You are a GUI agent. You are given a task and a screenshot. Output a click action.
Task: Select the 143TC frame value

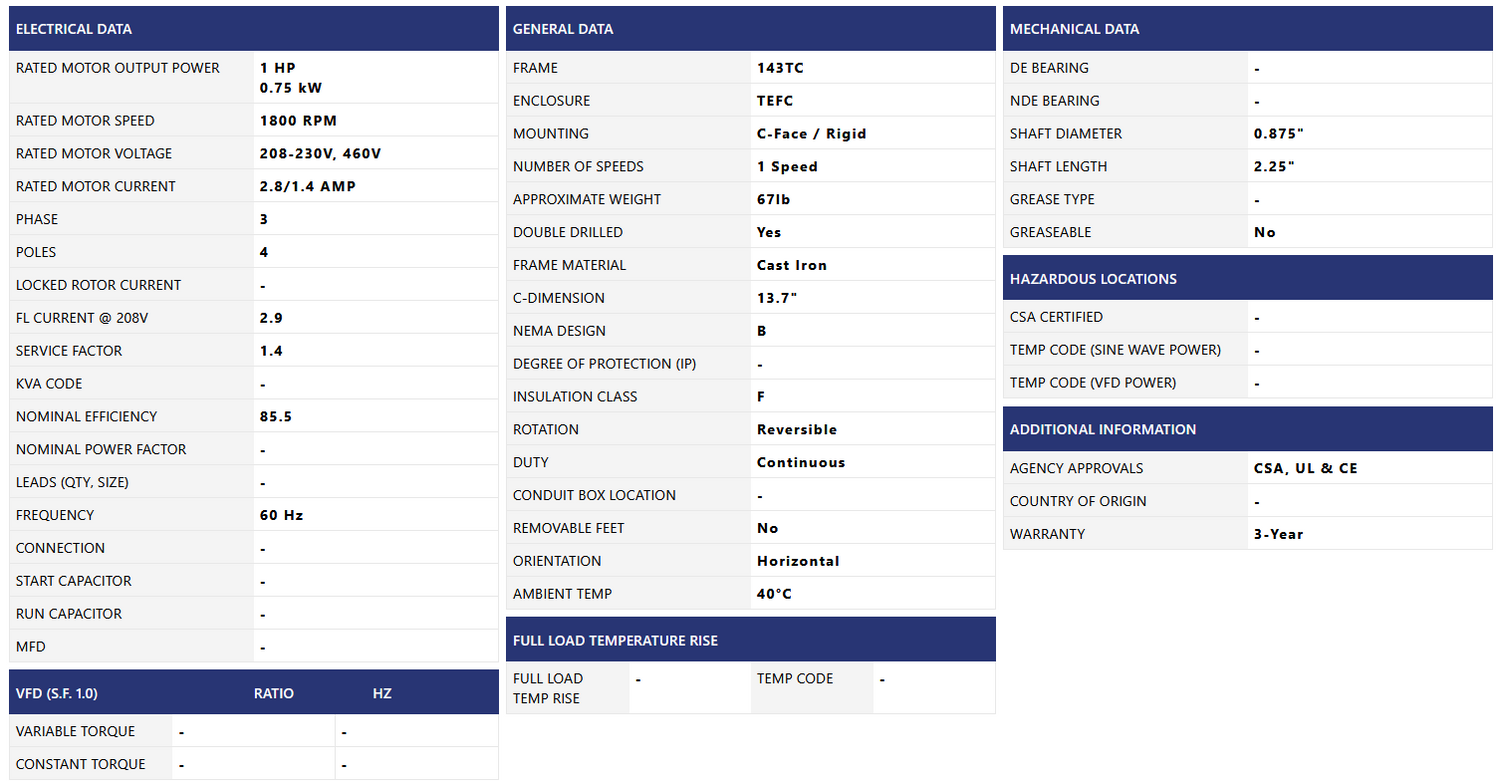pos(780,68)
